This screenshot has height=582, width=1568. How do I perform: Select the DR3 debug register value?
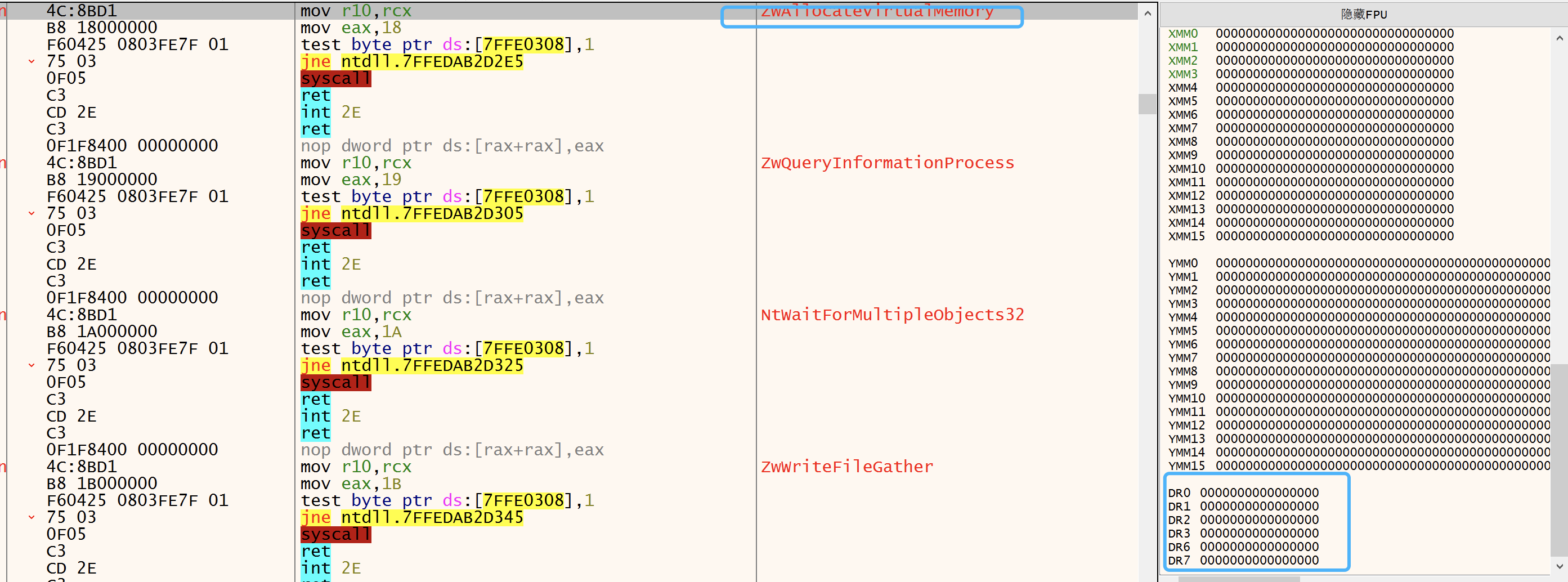pos(1260,533)
